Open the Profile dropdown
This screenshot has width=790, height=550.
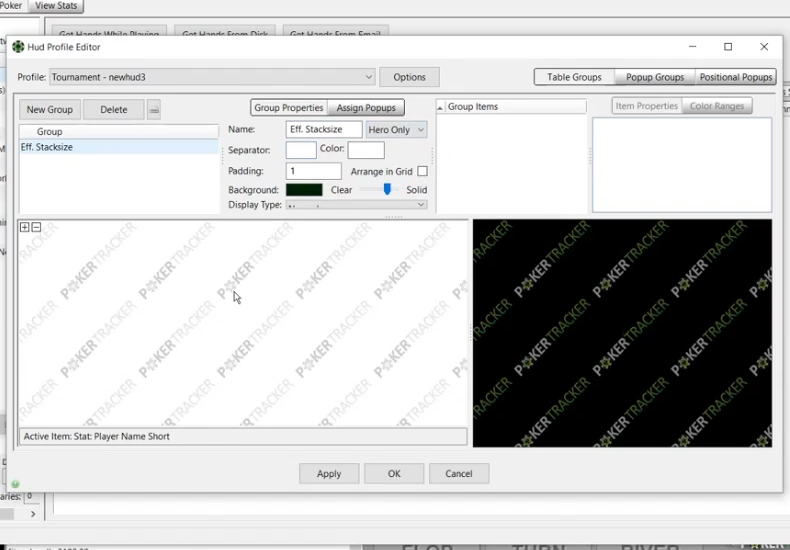click(x=212, y=77)
